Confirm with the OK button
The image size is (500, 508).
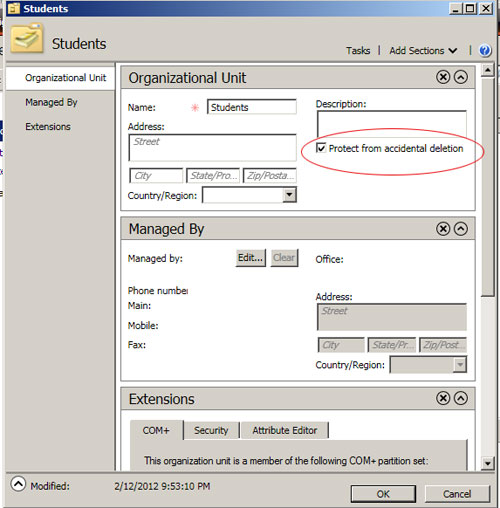(x=383, y=494)
